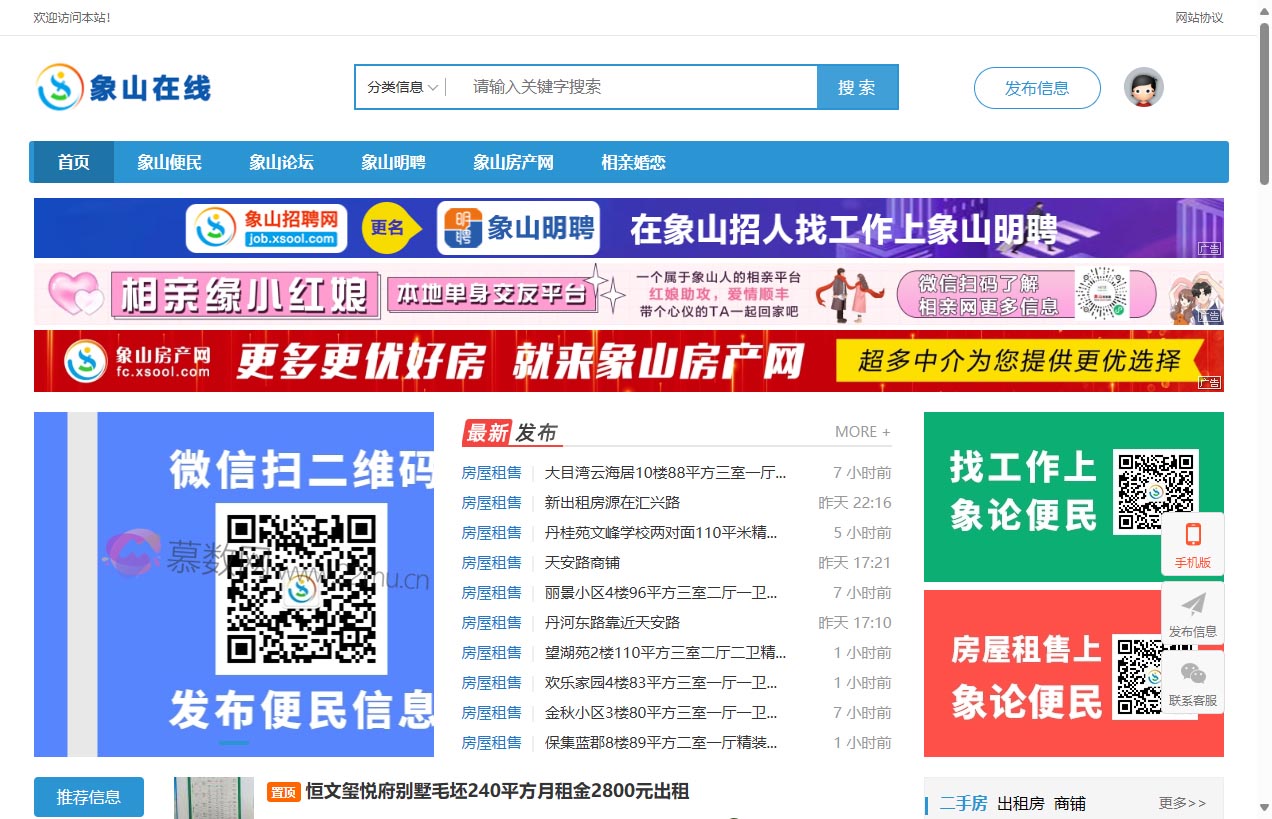The height and width of the screenshot is (819, 1272).
Task: Open the 网站协议 link
Action: pyautogui.click(x=1199, y=18)
